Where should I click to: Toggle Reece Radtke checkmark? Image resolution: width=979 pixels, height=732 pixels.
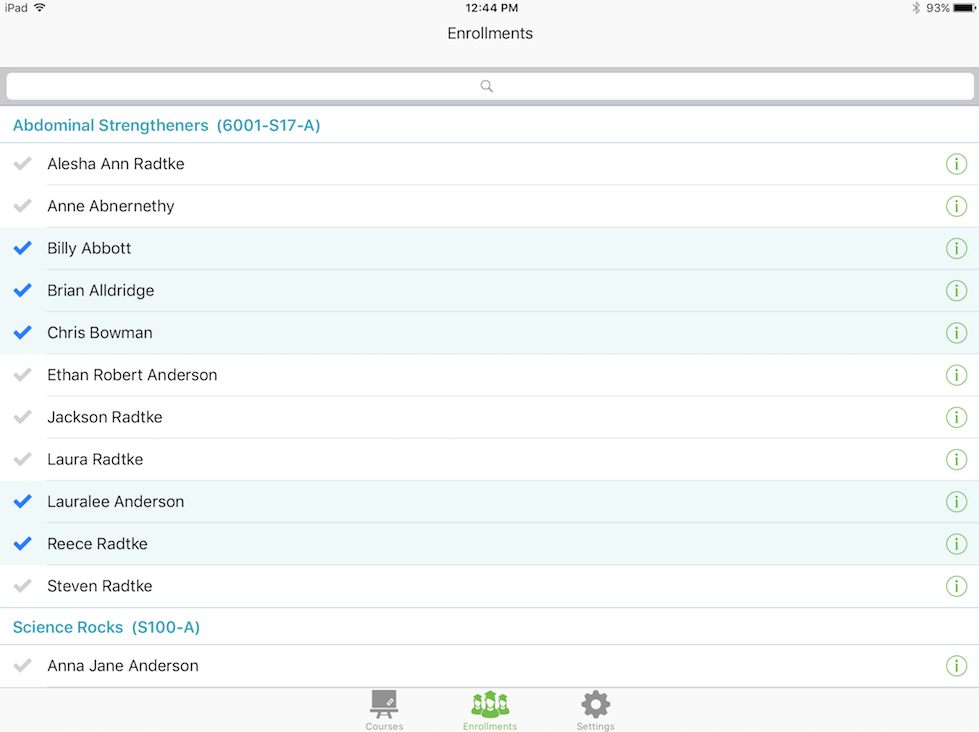22,543
